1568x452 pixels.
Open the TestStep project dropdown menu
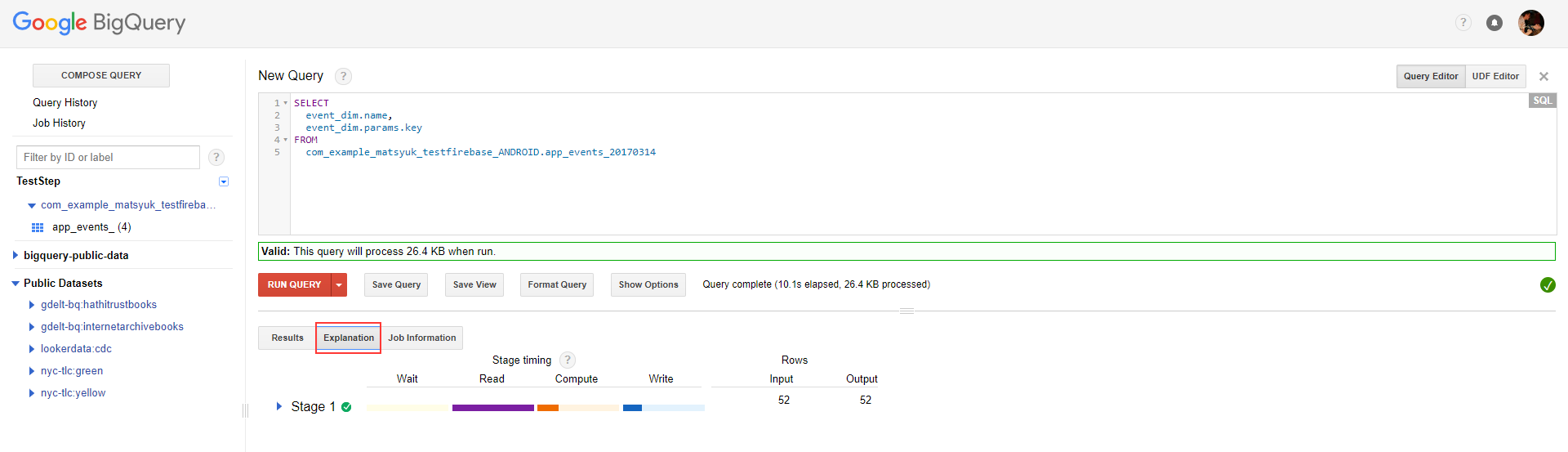coord(224,181)
